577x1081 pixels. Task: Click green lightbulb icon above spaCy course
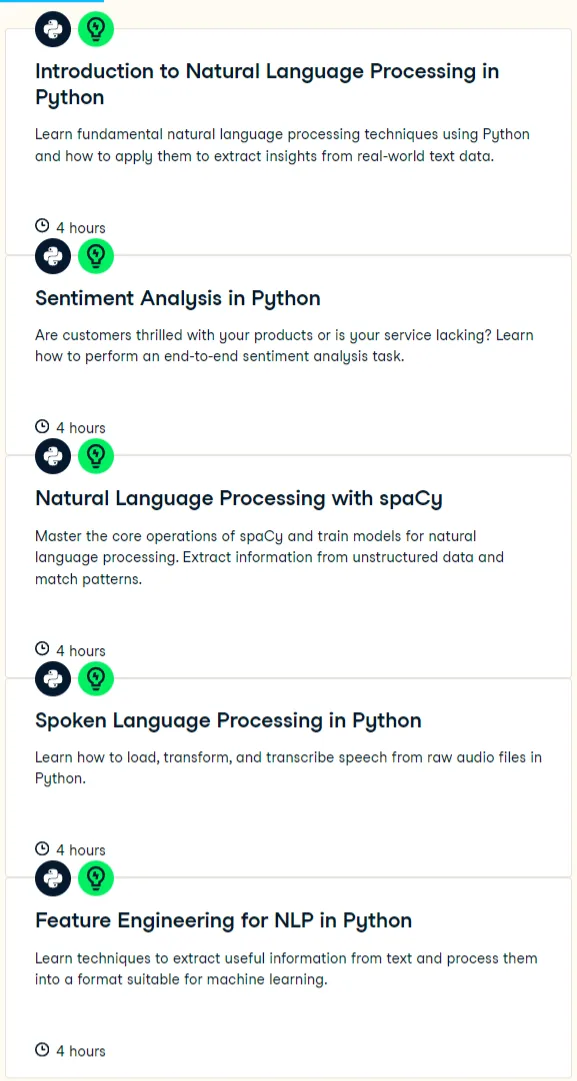96,456
